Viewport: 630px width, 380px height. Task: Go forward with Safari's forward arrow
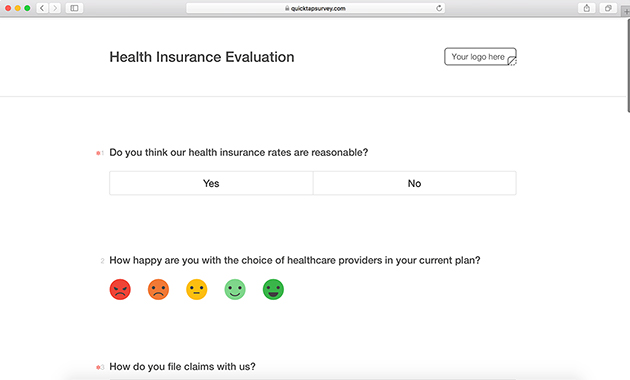pyautogui.click(x=55, y=8)
